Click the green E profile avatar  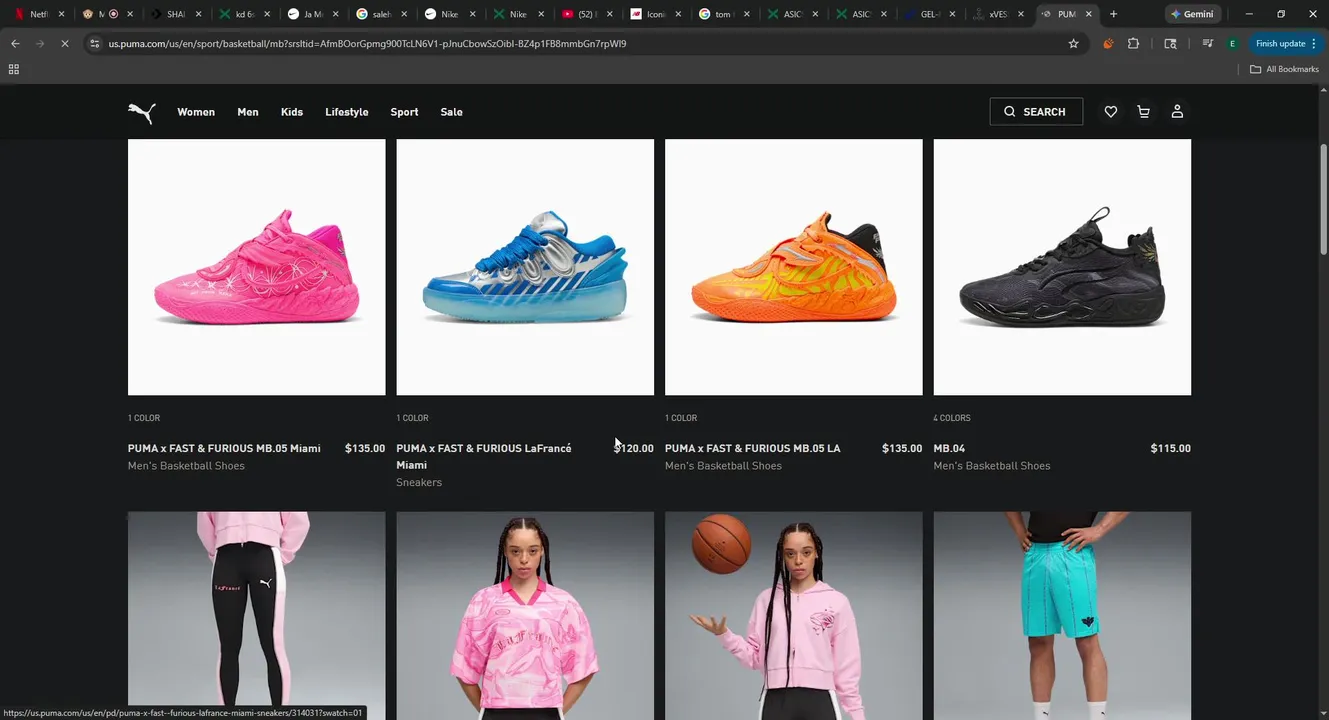(x=1232, y=44)
